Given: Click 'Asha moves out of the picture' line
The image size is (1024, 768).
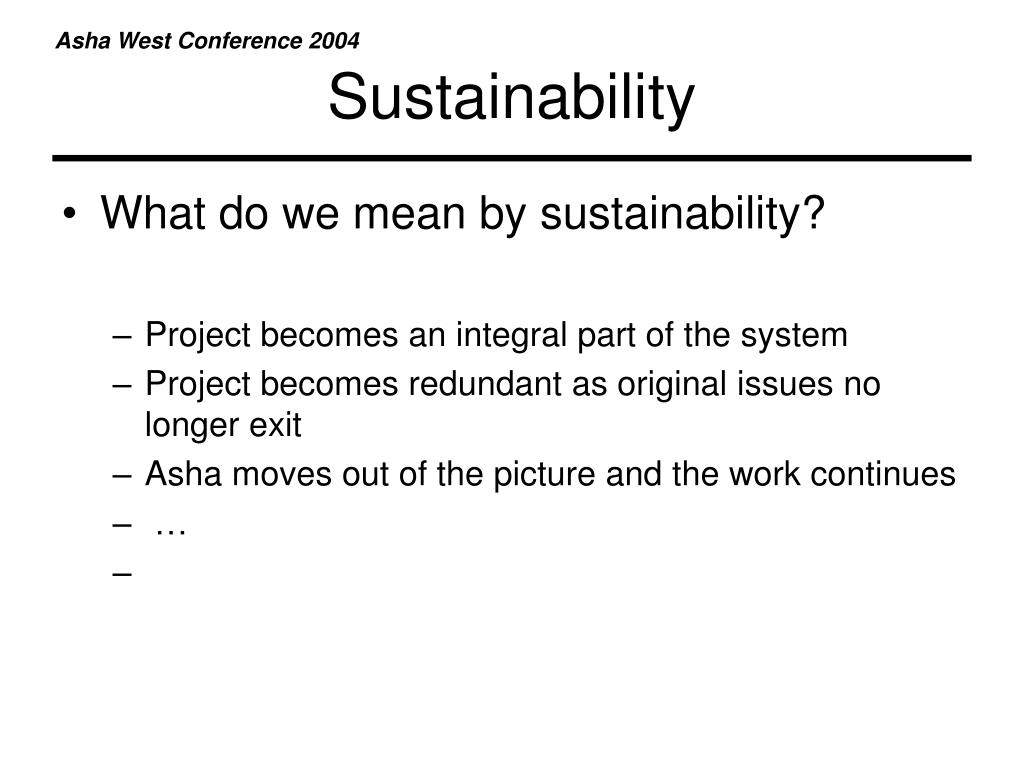Looking at the screenshot, I should 550,474.
